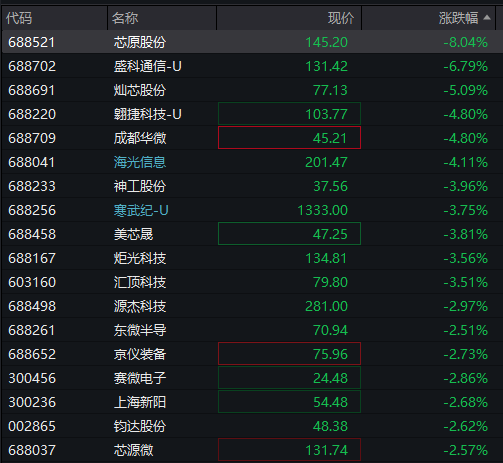
Task: Click the -6.79% change value
Action: click(x=465, y=66)
